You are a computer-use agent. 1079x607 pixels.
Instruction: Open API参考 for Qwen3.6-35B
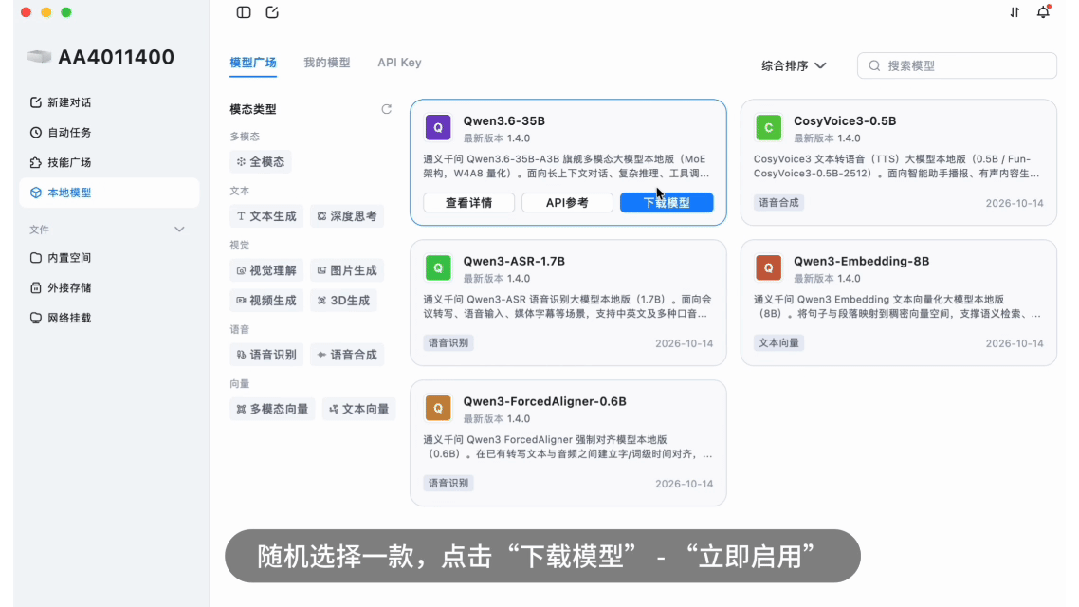point(567,202)
